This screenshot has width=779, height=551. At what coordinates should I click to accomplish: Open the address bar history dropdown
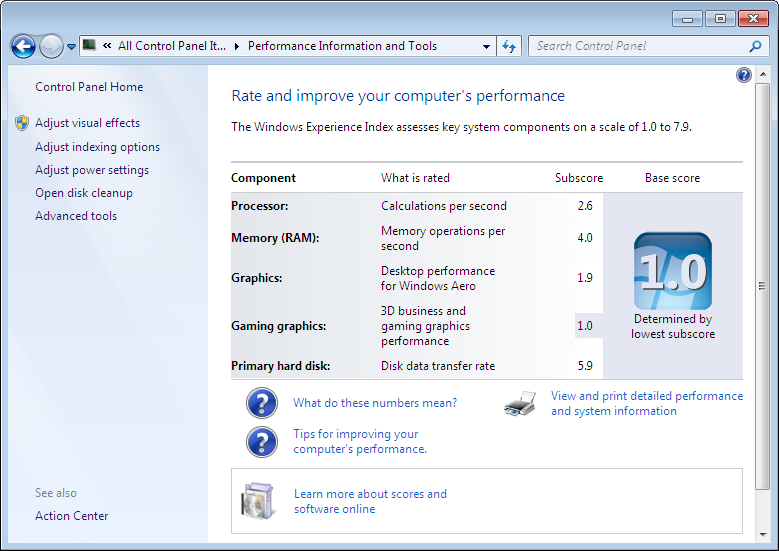tap(486, 46)
